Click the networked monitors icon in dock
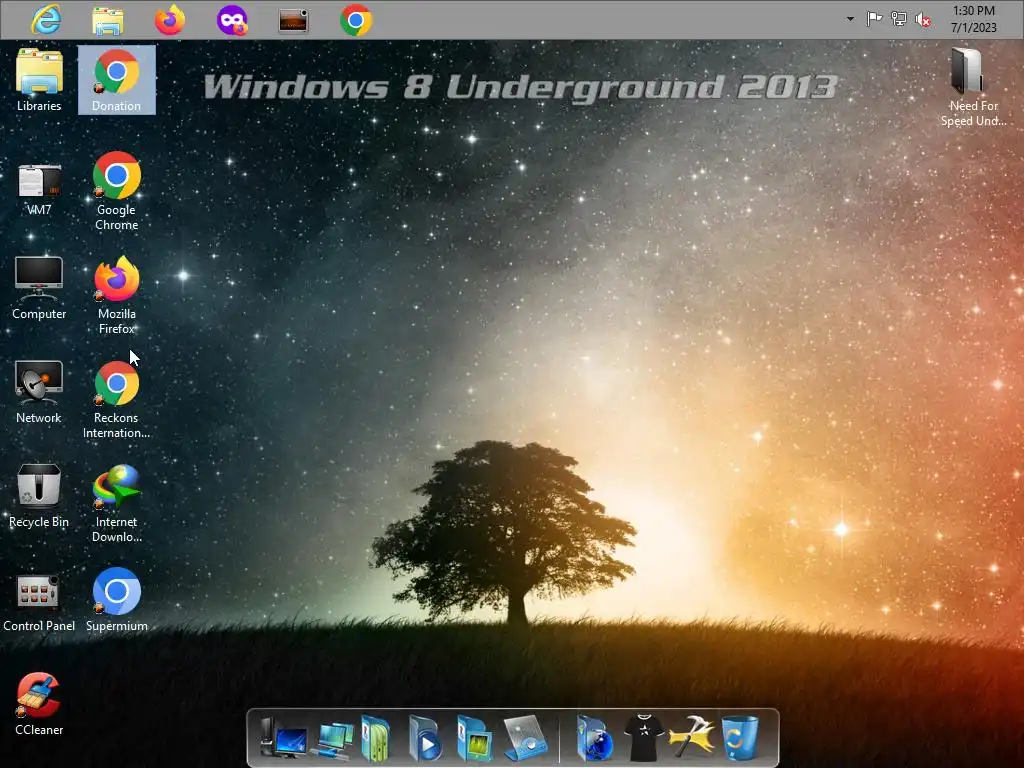The image size is (1024, 768). pos(334,740)
